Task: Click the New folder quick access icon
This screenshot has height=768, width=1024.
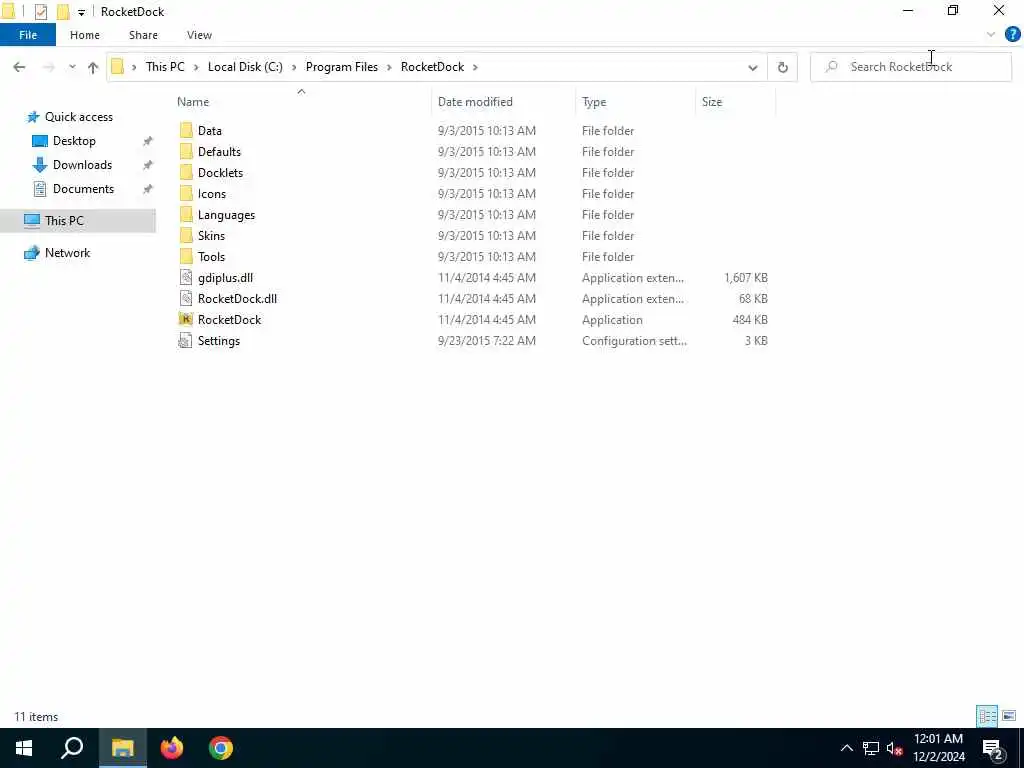Action: point(63,11)
